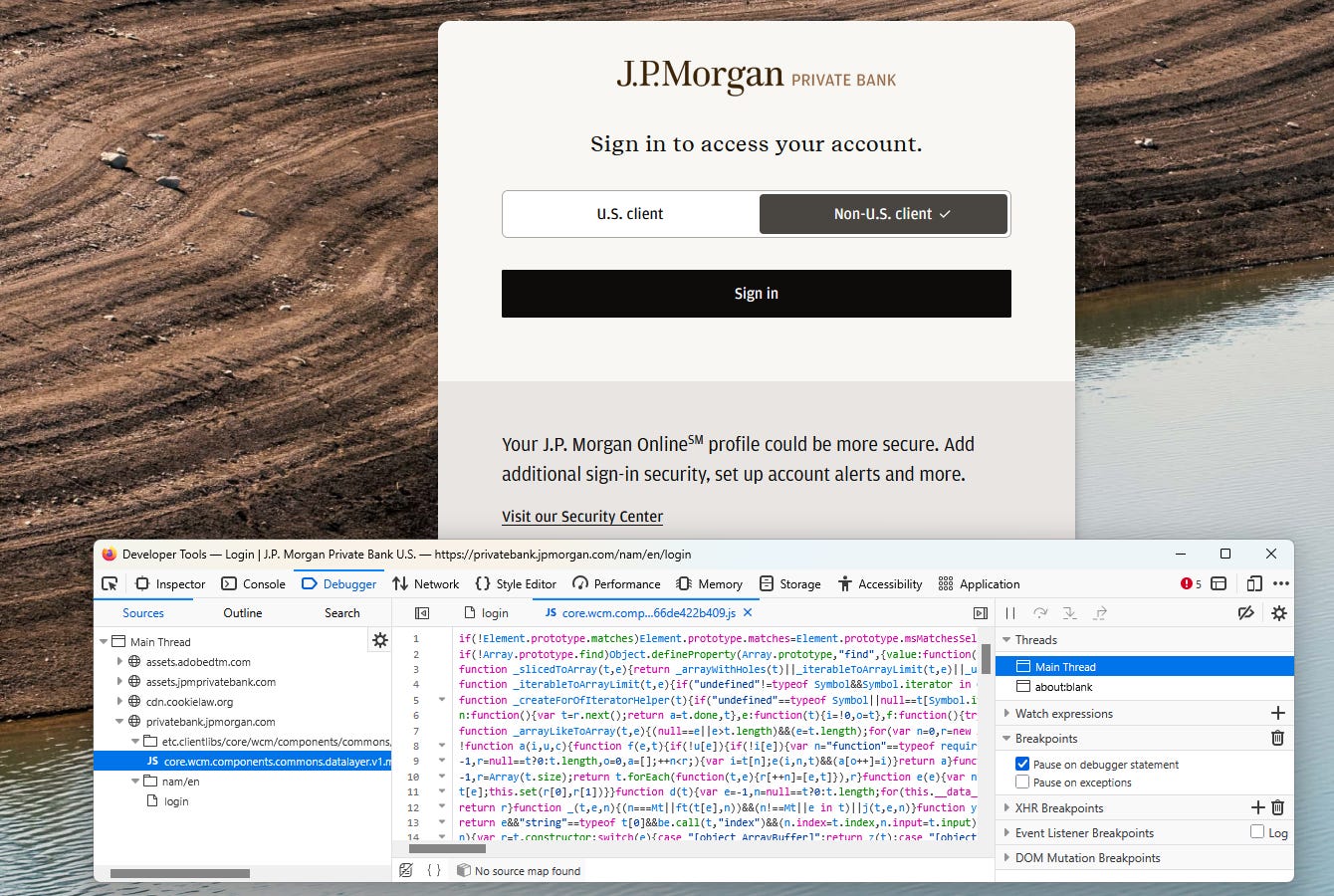Viewport: 1334px width, 896px height.
Task: Click the source map status icon
Action: tap(463, 870)
